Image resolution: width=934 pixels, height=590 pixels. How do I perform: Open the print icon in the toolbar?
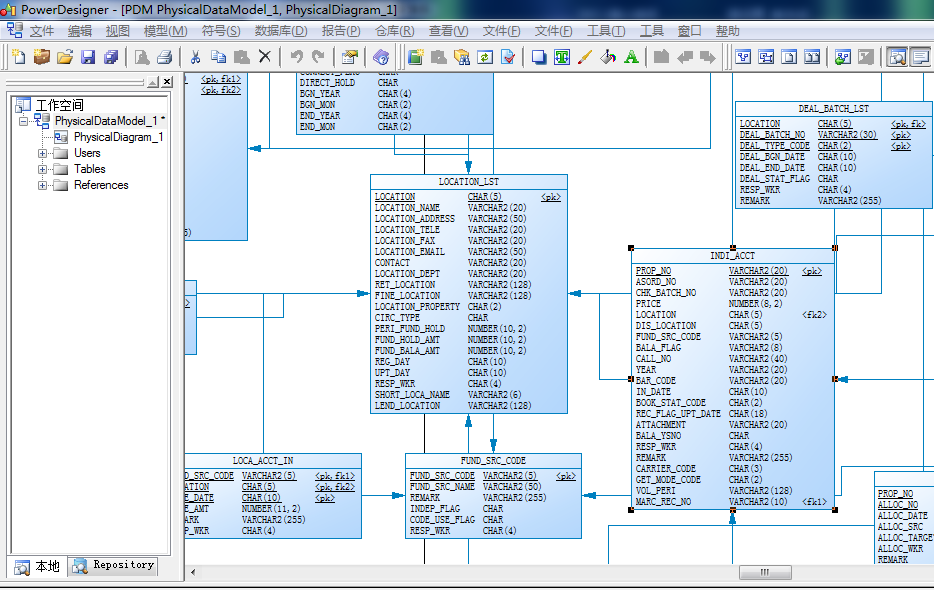click(164, 57)
